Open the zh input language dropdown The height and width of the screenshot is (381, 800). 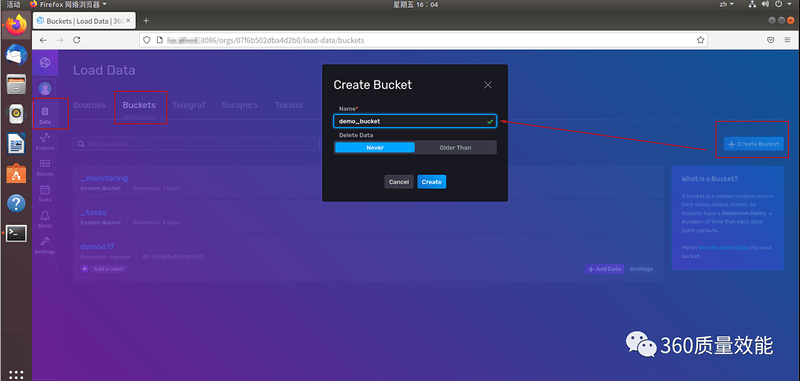point(727,4)
